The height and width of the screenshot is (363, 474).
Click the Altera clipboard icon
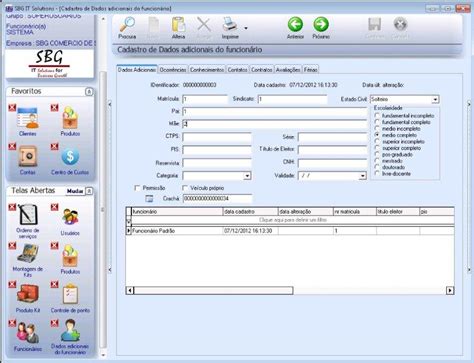[178, 24]
